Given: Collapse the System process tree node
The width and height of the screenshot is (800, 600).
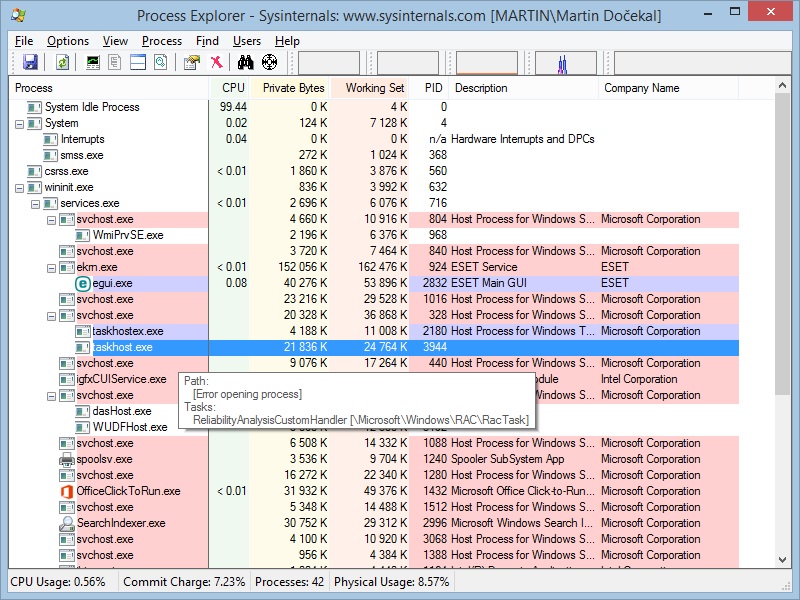Looking at the screenshot, I should point(19,123).
